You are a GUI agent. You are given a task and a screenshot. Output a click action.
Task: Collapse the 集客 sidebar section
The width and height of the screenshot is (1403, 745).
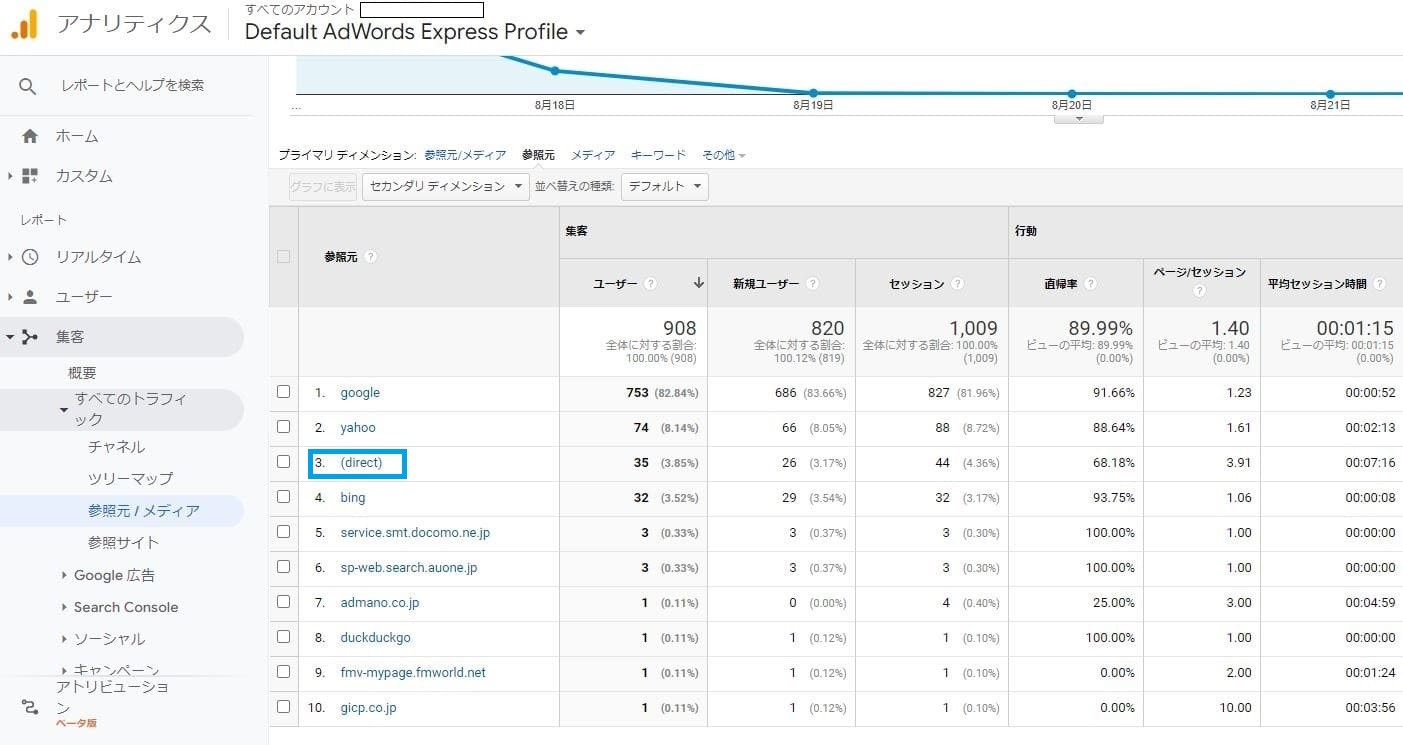[x=10, y=337]
